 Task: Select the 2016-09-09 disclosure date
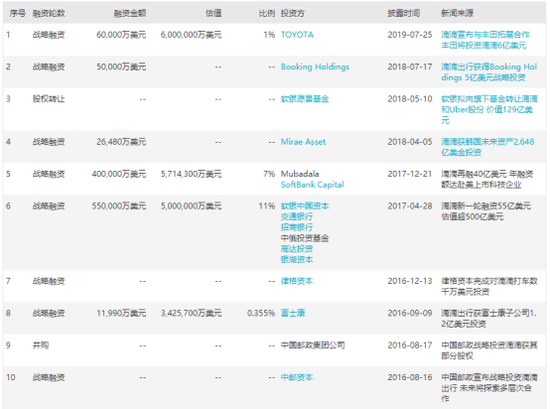[410, 313]
